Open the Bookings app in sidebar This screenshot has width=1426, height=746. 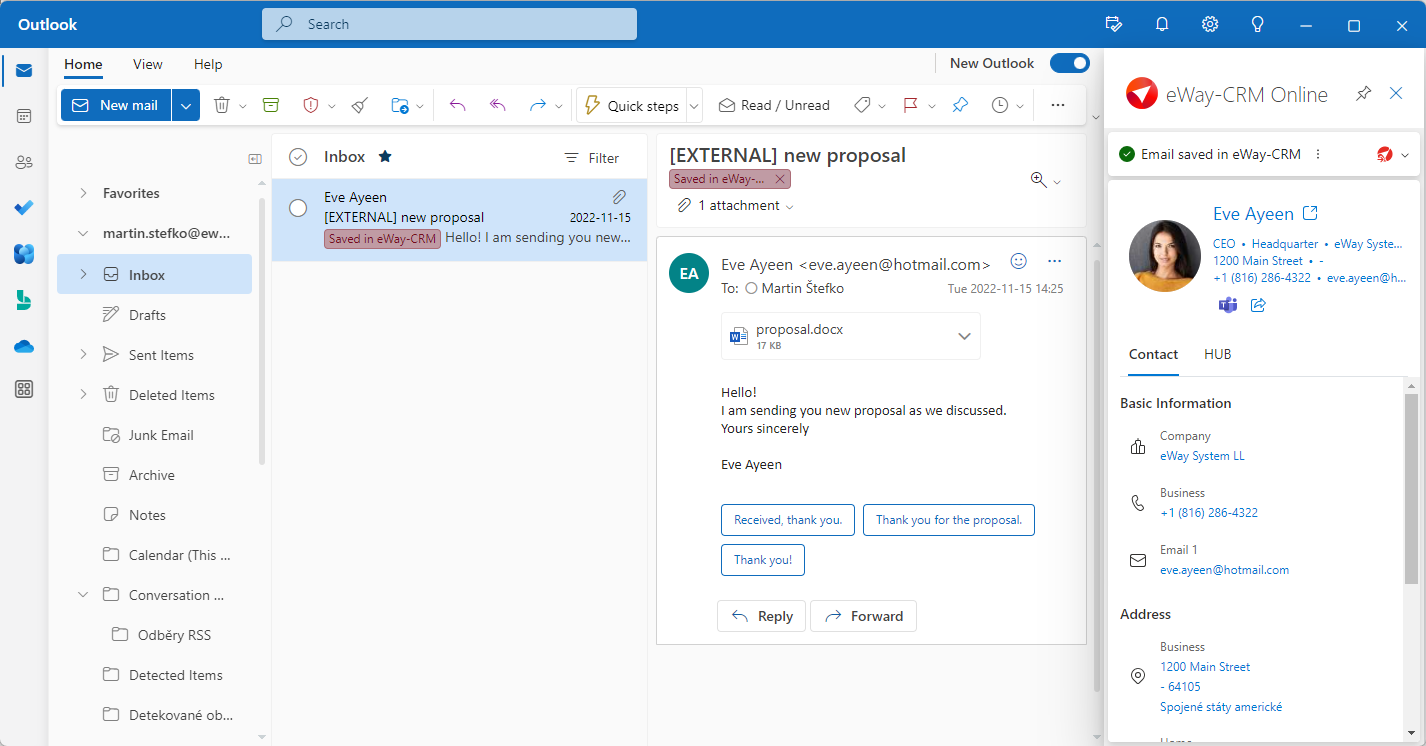click(x=24, y=300)
